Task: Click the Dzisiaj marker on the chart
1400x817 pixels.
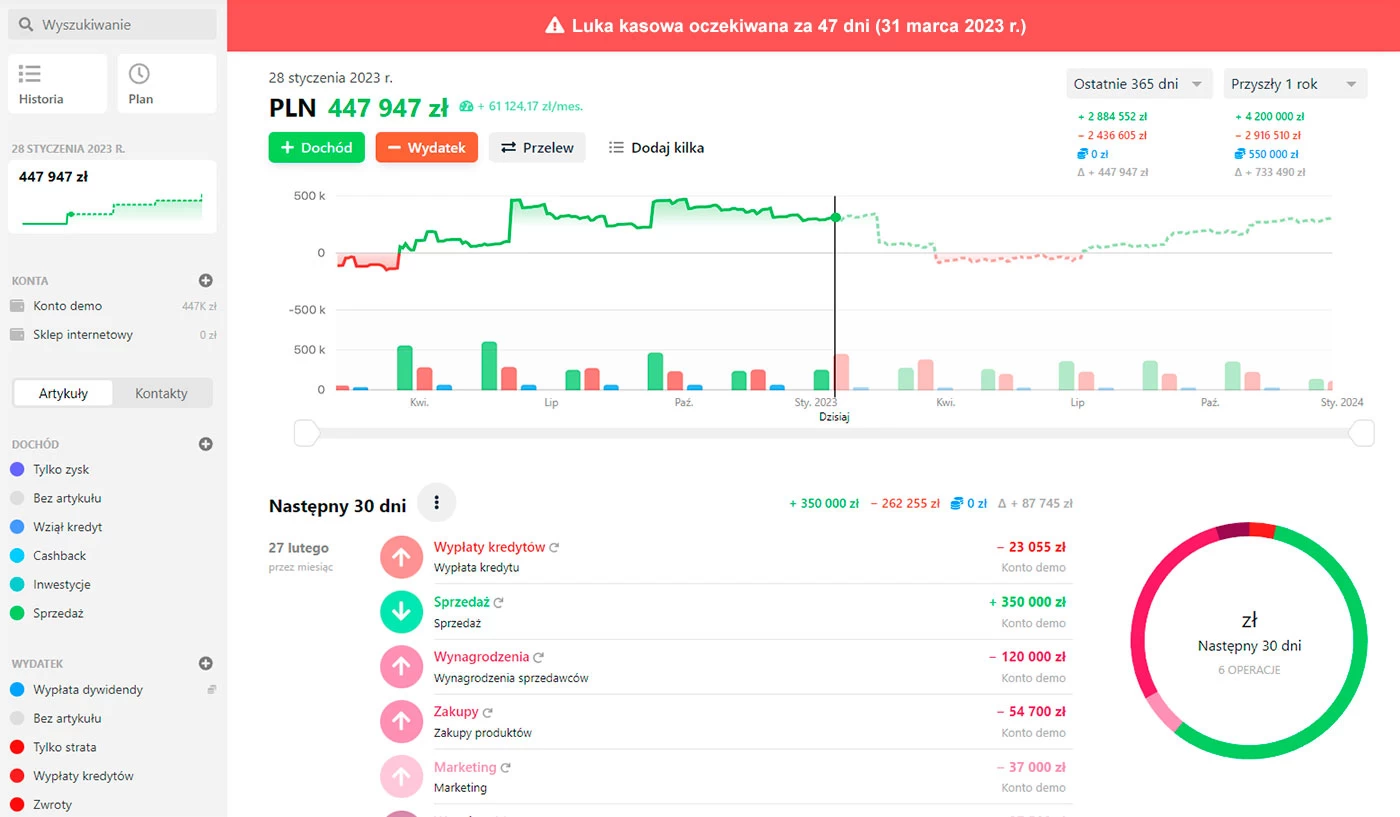Action: pos(834,417)
